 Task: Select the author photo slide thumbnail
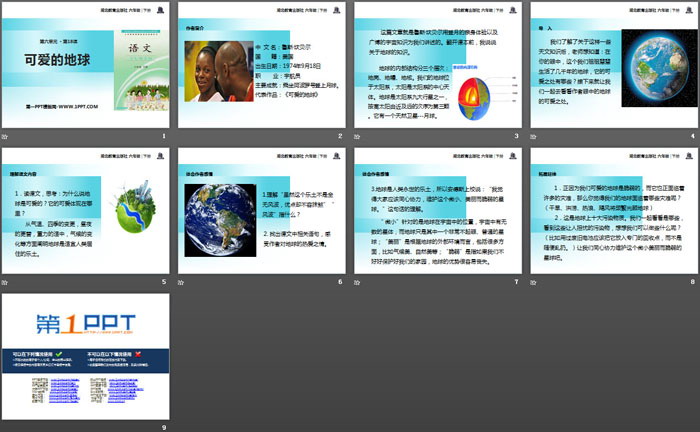[x=260, y=67]
